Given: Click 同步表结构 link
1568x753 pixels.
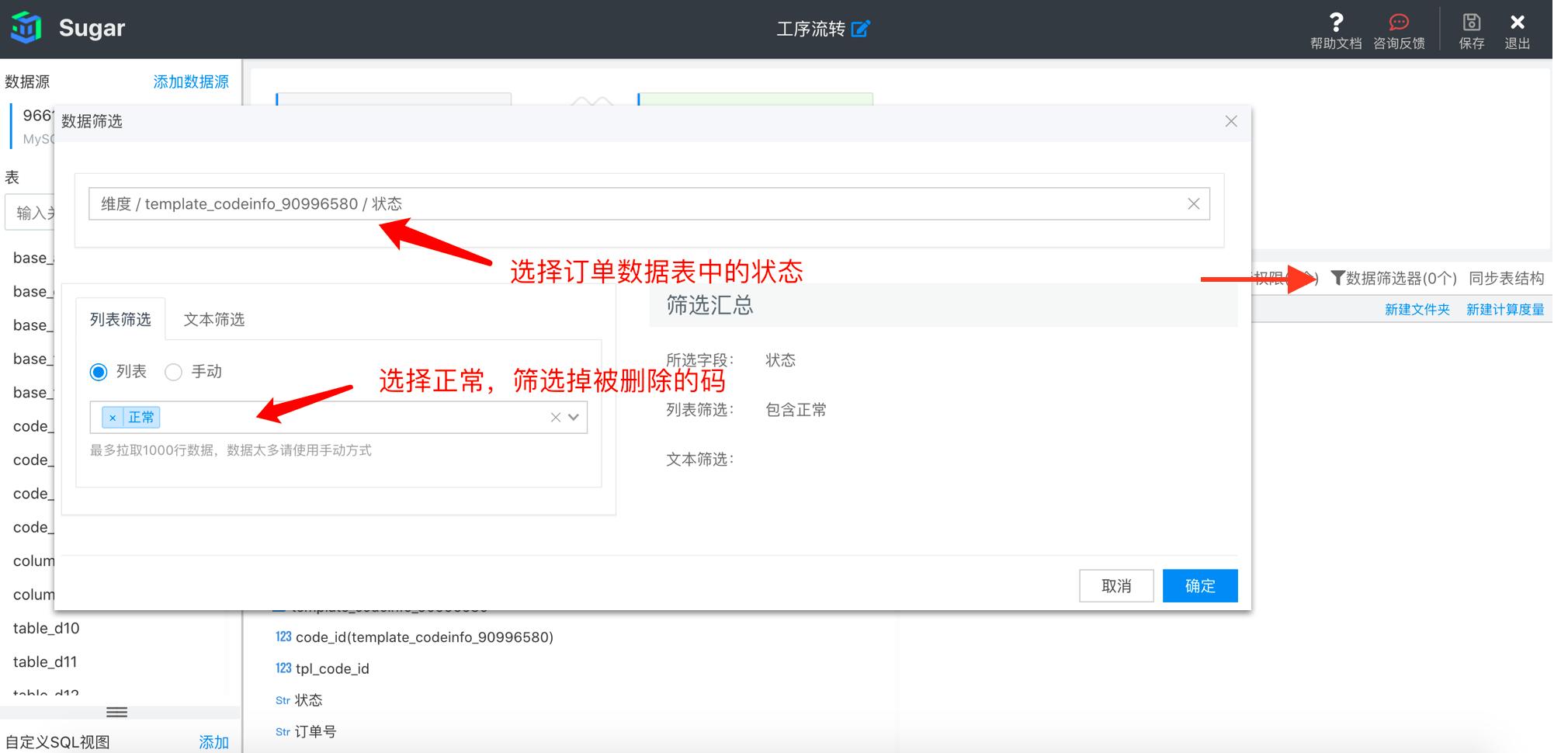Looking at the screenshot, I should tap(1506, 278).
